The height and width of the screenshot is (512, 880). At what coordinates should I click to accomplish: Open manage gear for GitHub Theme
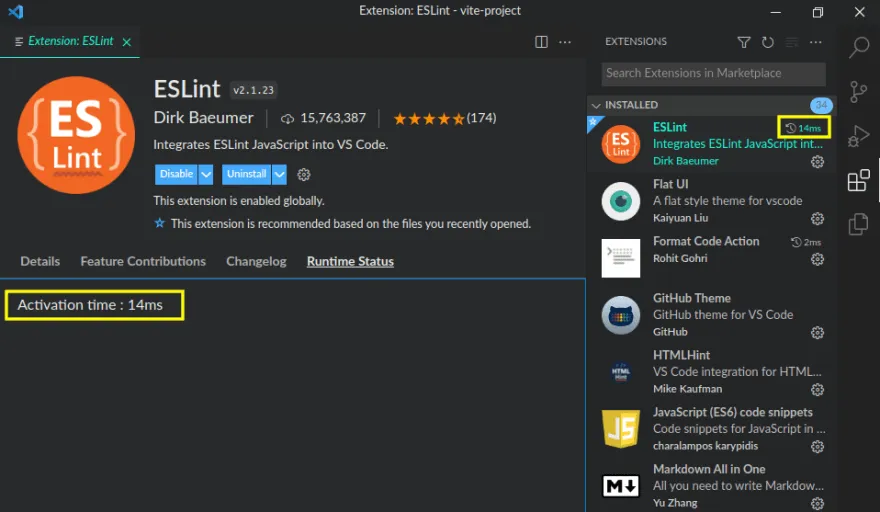(x=818, y=333)
